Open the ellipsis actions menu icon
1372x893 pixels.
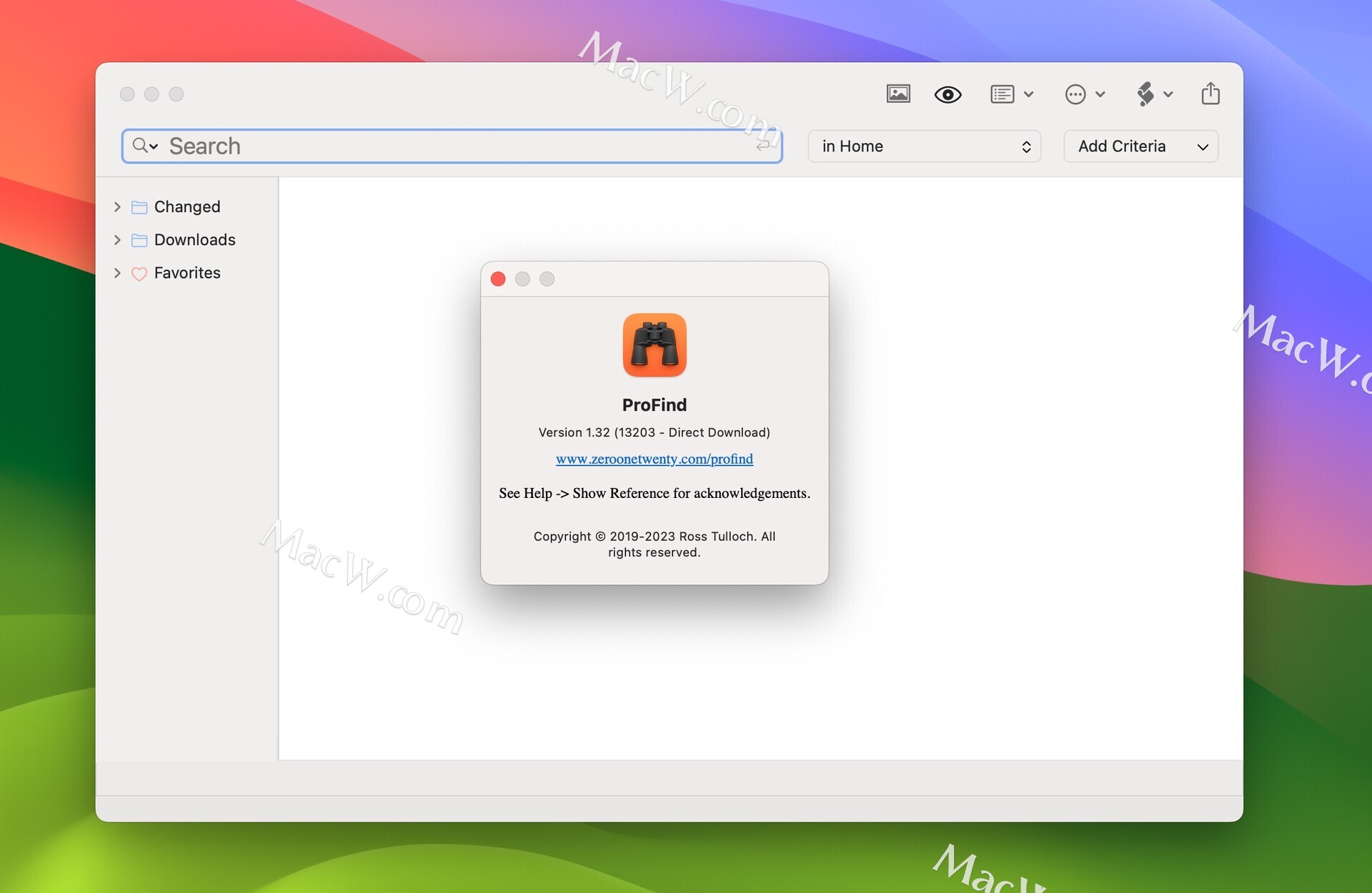point(1075,94)
